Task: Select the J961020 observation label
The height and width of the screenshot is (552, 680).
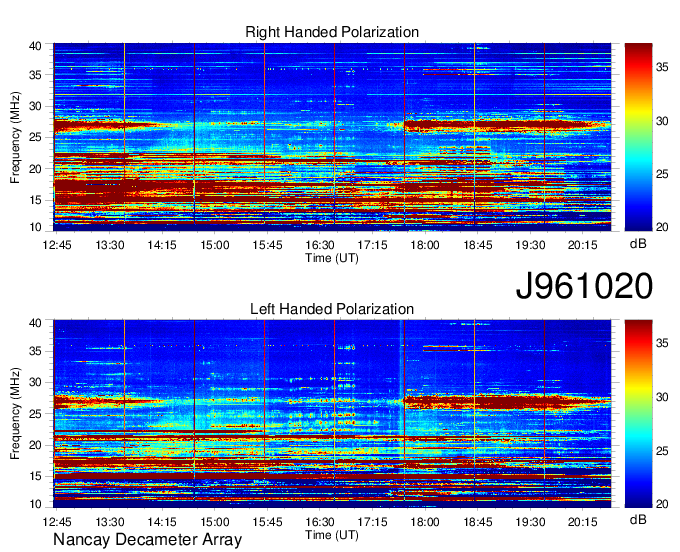Action: point(584,286)
